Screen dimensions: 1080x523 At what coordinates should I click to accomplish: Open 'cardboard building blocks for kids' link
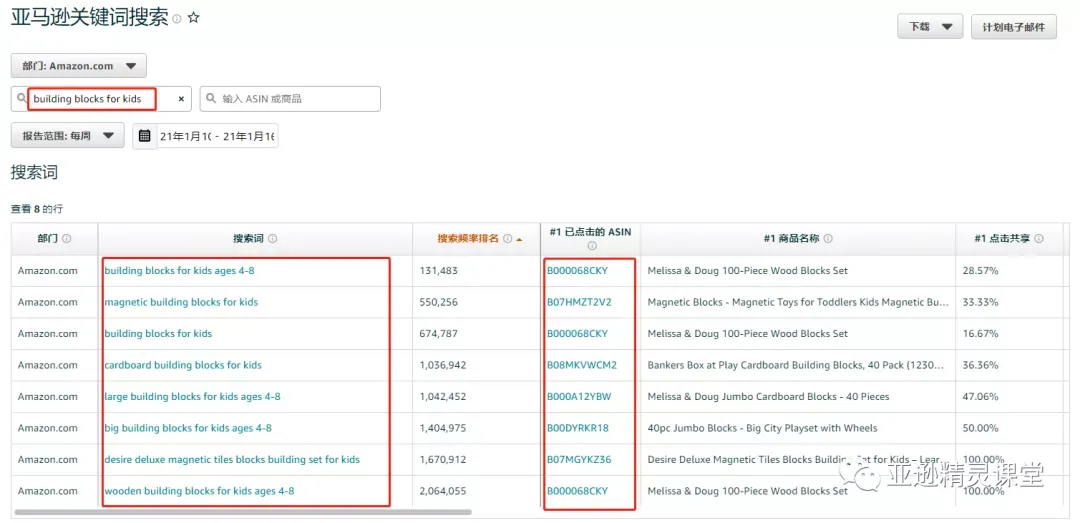pyautogui.click(x=183, y=365)
